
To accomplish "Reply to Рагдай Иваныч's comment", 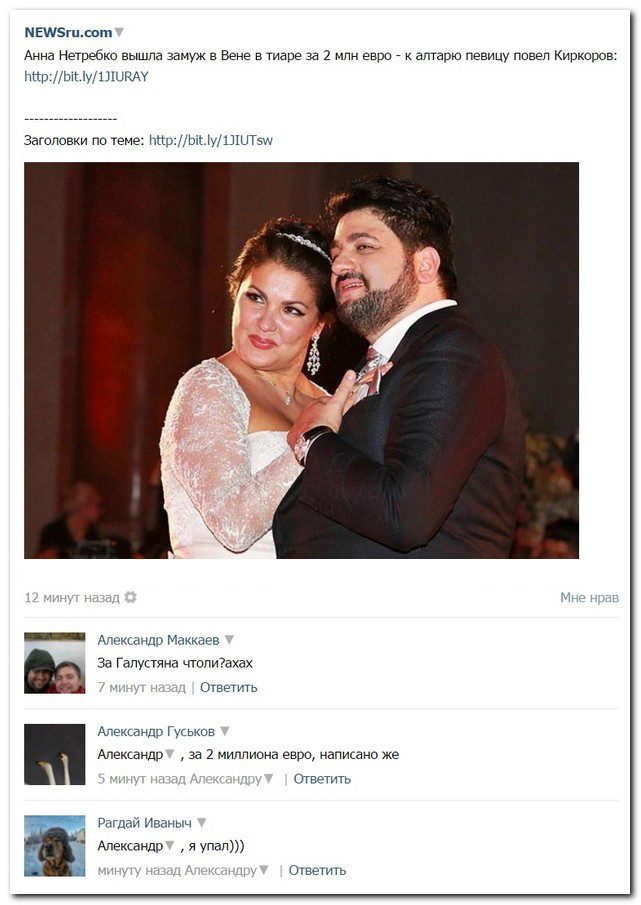I will (x=317, y=870).
